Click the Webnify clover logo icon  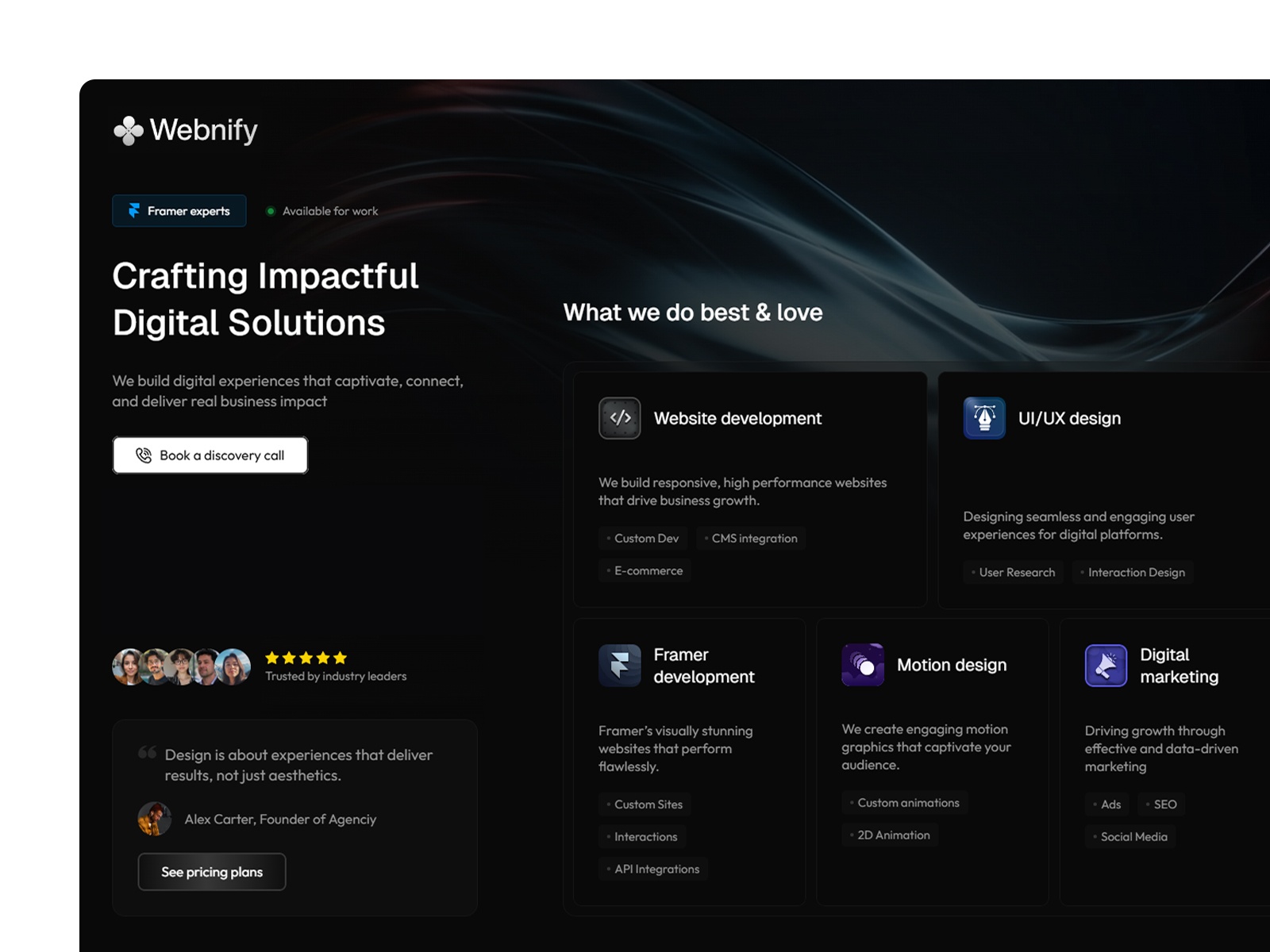129,131
